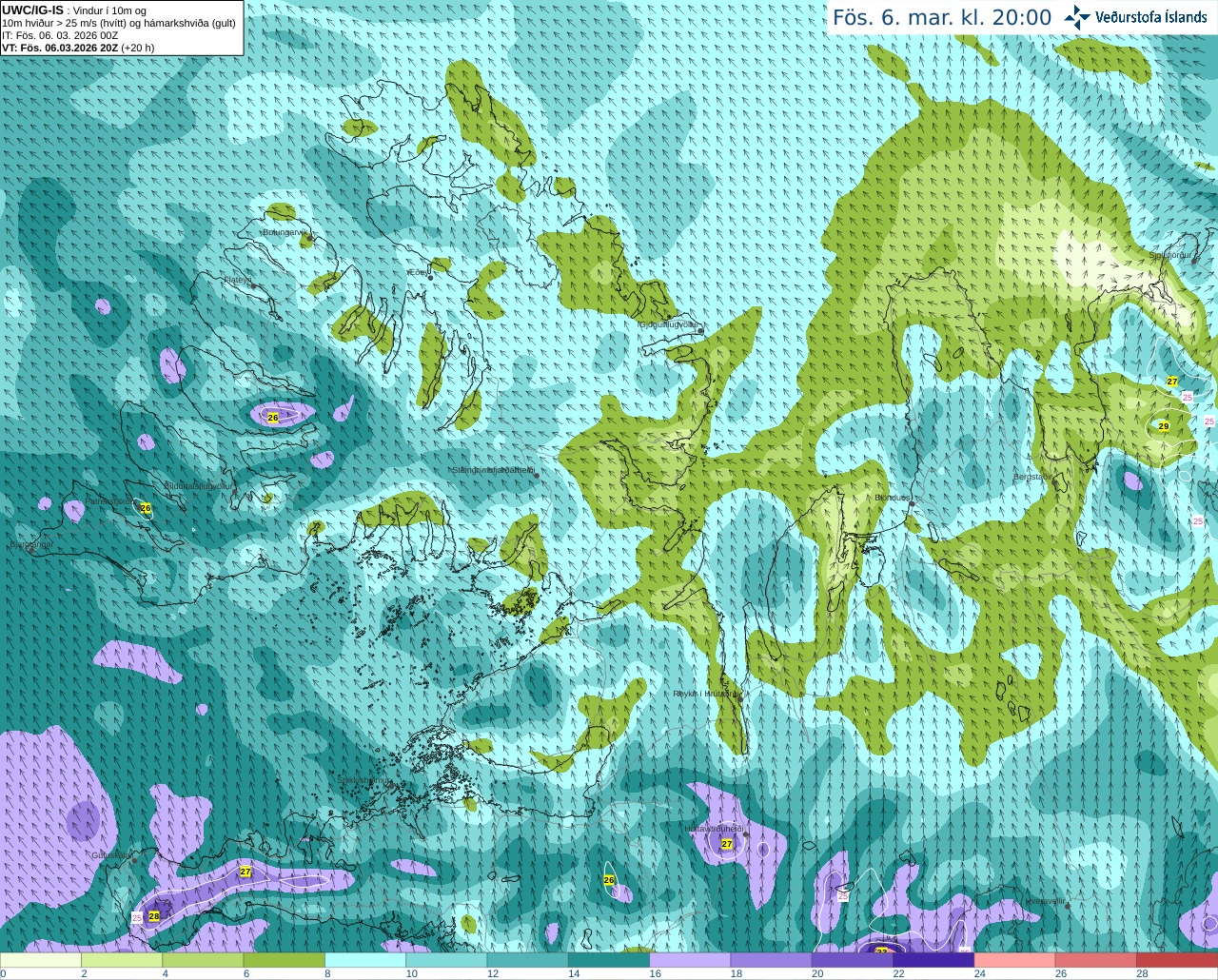Viewport: 1218px width, 980px height.
Task: Pick the 14–16 m/s dark teal legend swatch
Action: click(x=610, y=960)
